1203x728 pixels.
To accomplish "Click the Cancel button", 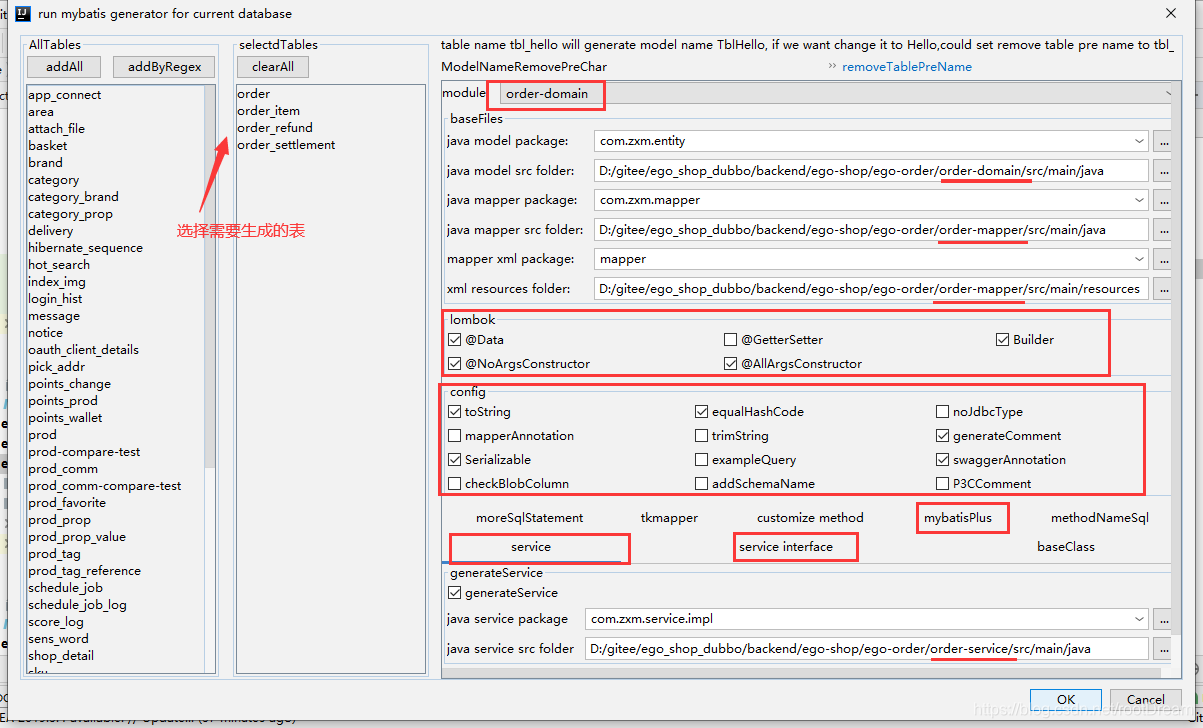I will click(1146, 700).
